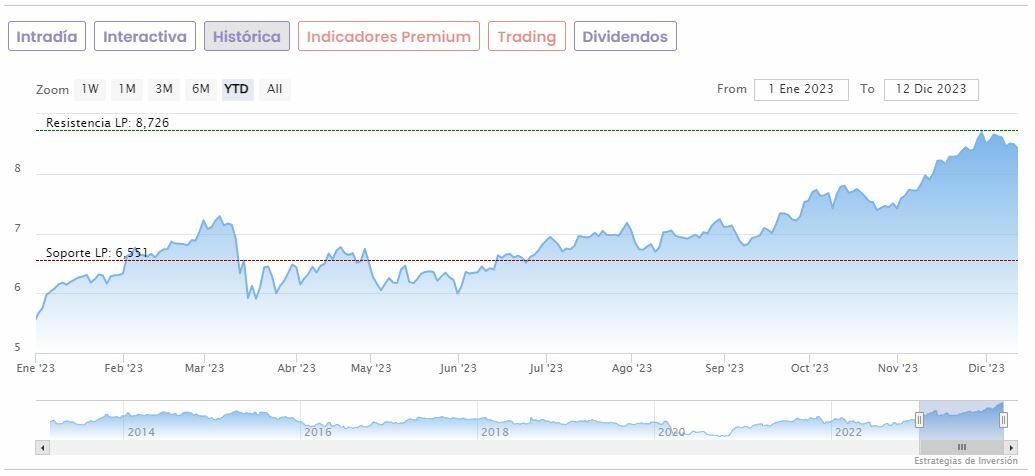Click the right navigator range handle
The image size is (1035, 476).
[x=1003, y=420]
